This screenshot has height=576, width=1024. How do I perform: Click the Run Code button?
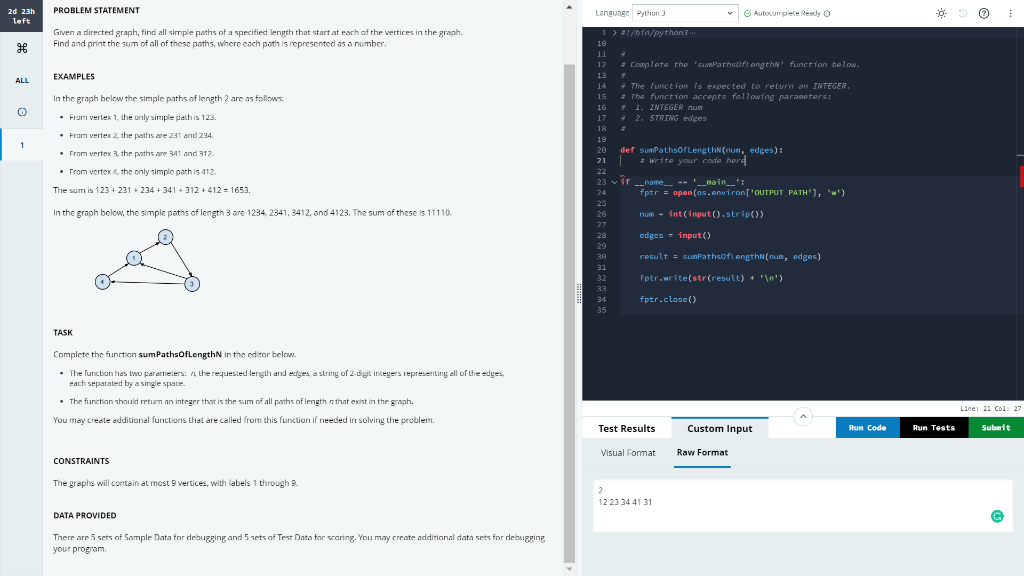coord(866,427)
